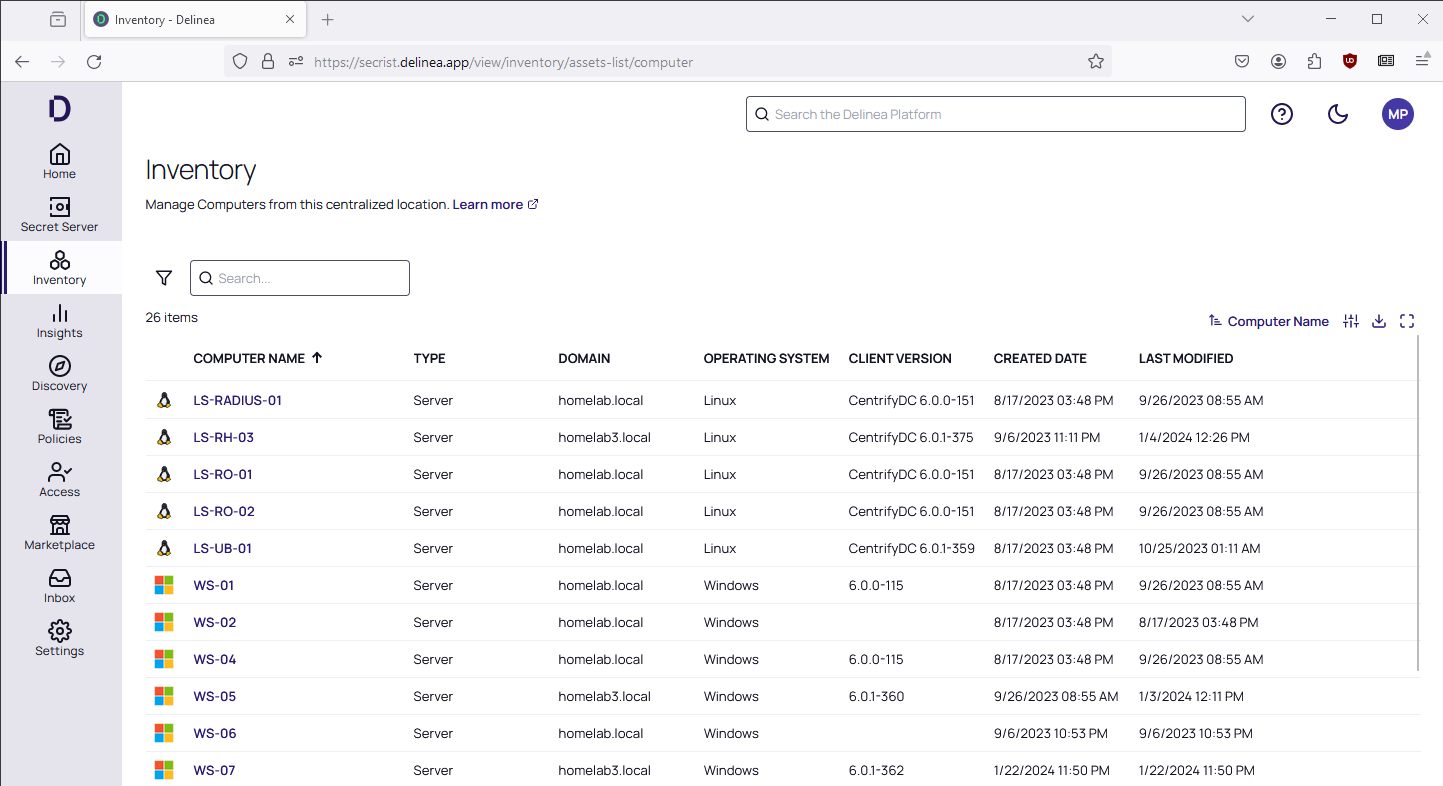Open the help question mark icon

pyautogui.click(x=1281, y=113)
